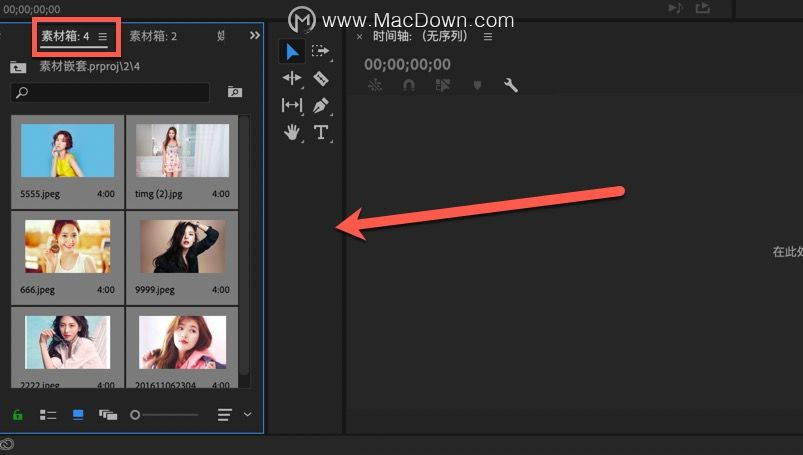Image resolution: width=803 pixels, height=455 pixels.
Task: Click export frame icon at top
Action: click(x=703, y=8)
